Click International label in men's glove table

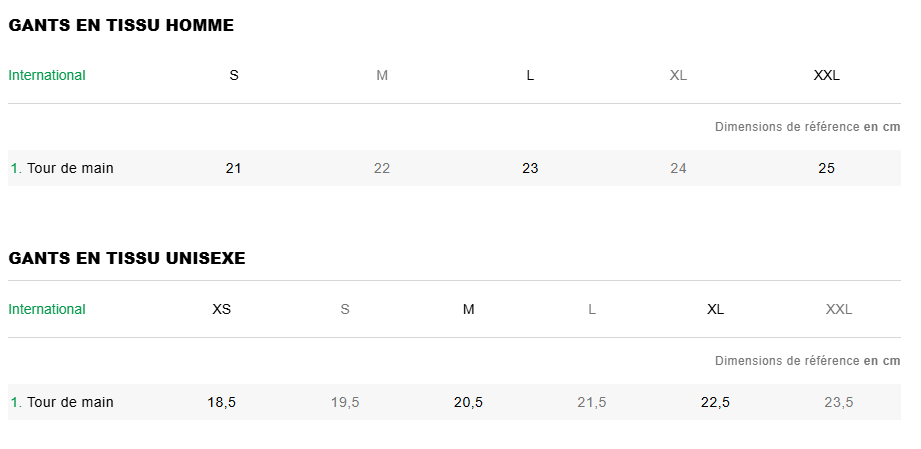[x=47, y=75]
